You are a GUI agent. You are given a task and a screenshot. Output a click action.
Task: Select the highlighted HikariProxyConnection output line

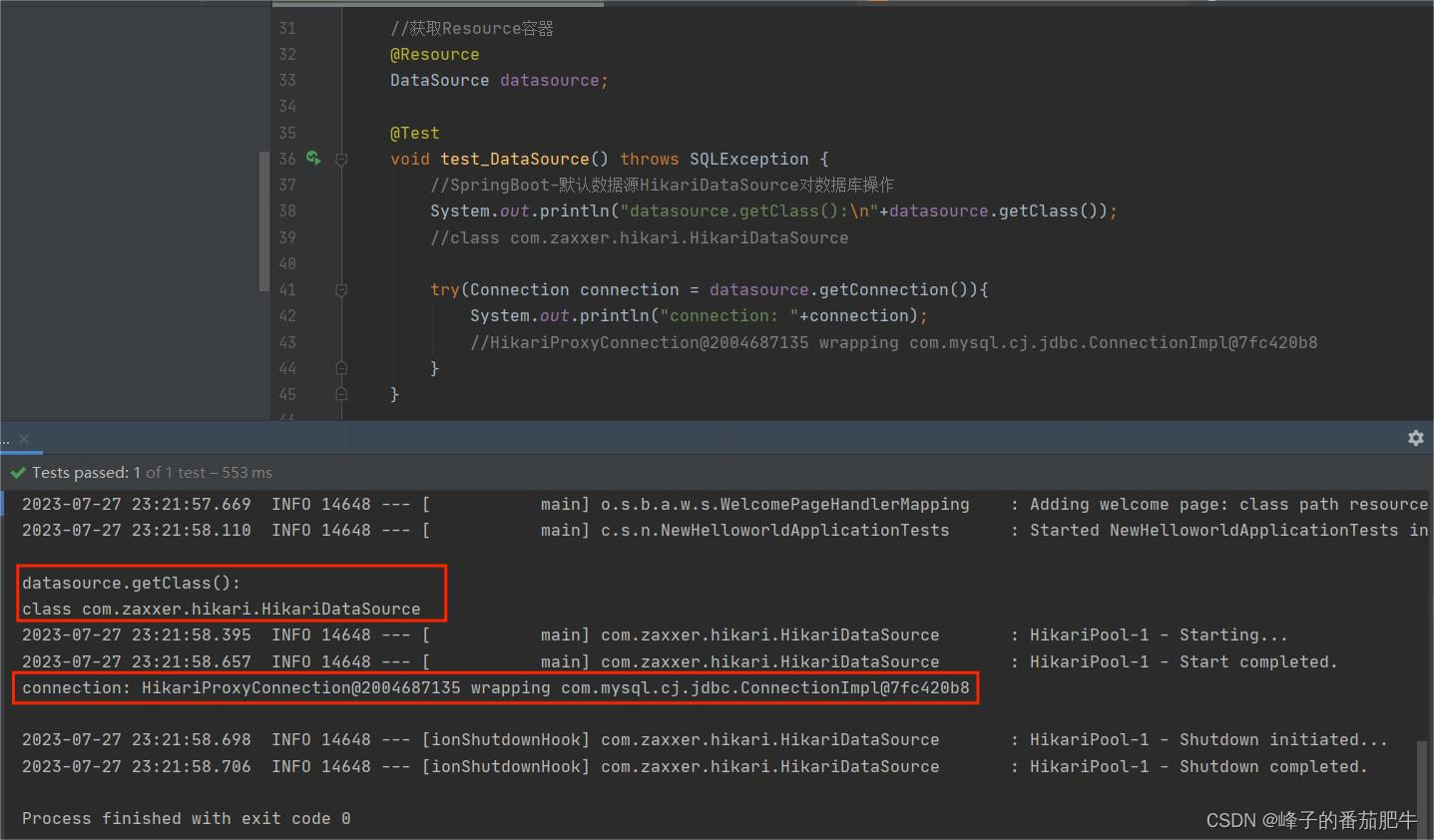point(496,687)
